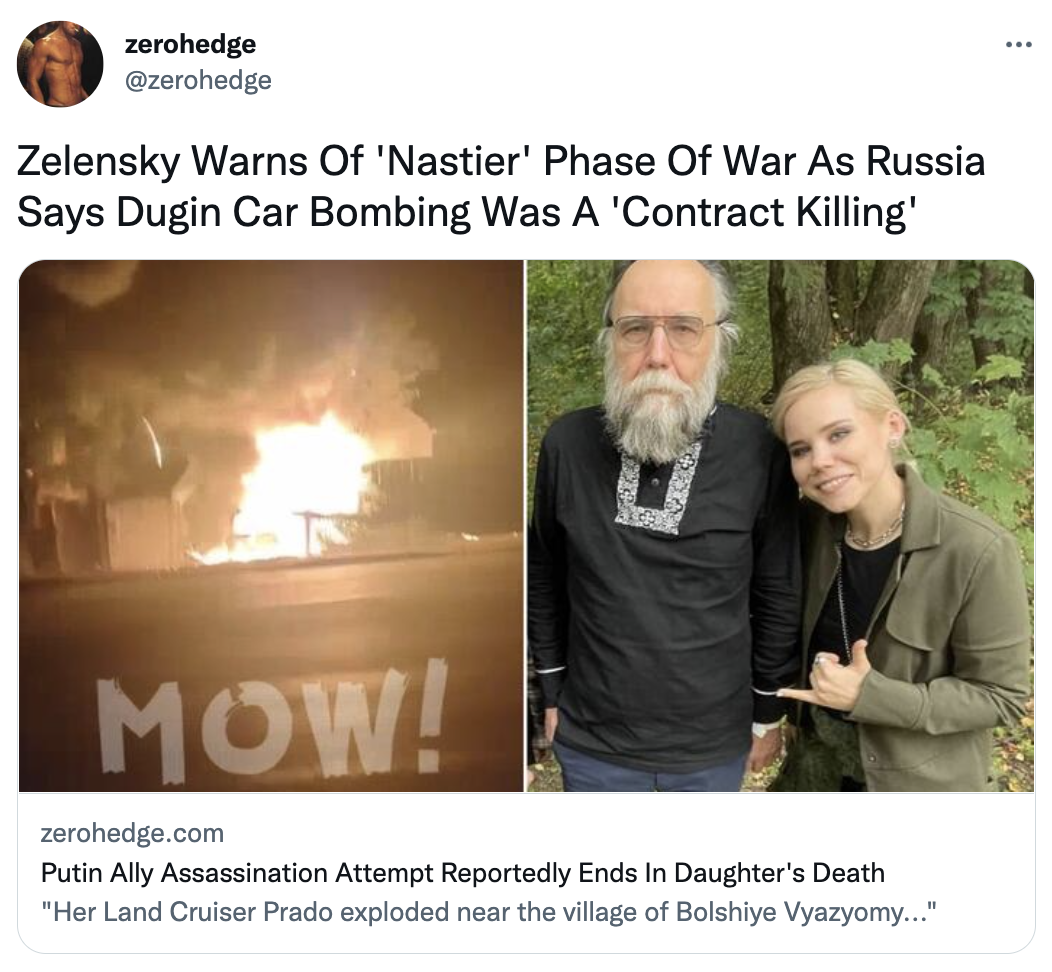Click the 'Zelensky Warns Of Nastier Phase' tweet line
The height and width of the screenshot is (972, 1052).
pyautogui.click(x=501, y=162)
